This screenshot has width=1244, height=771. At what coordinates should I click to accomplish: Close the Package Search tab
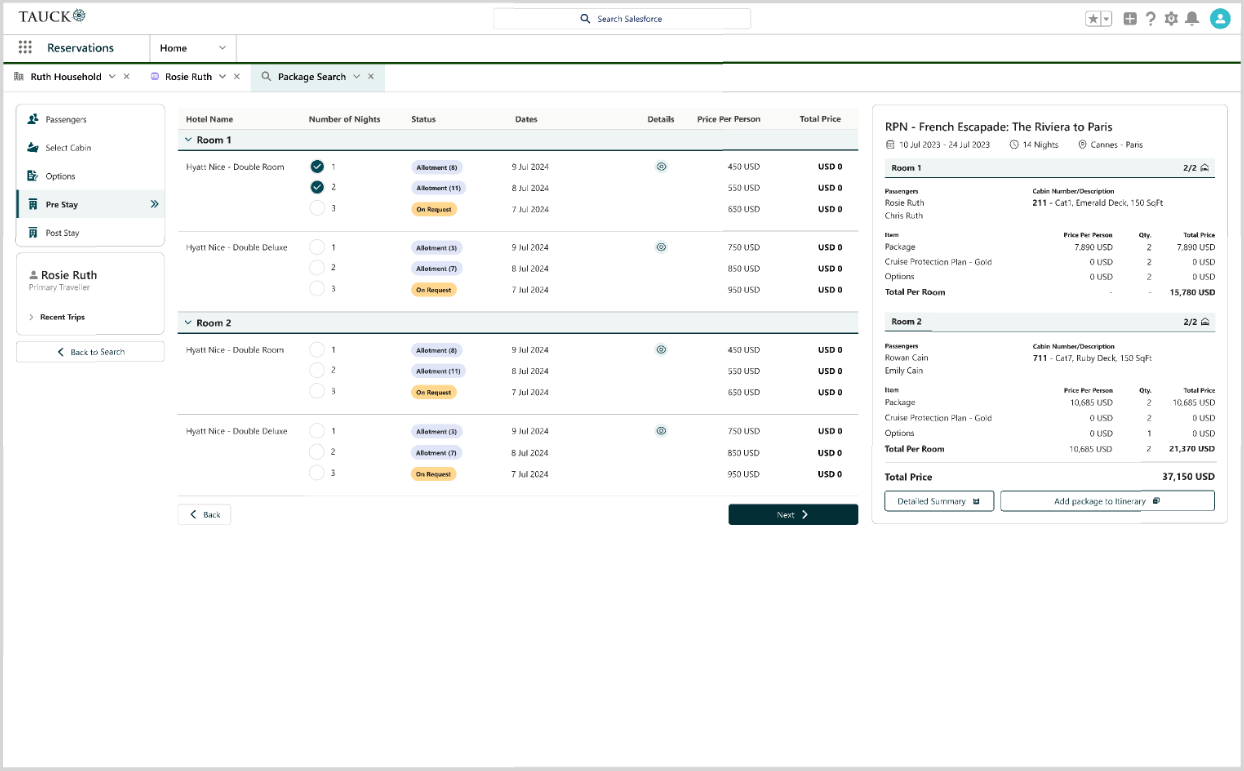(x=371, y=77)
